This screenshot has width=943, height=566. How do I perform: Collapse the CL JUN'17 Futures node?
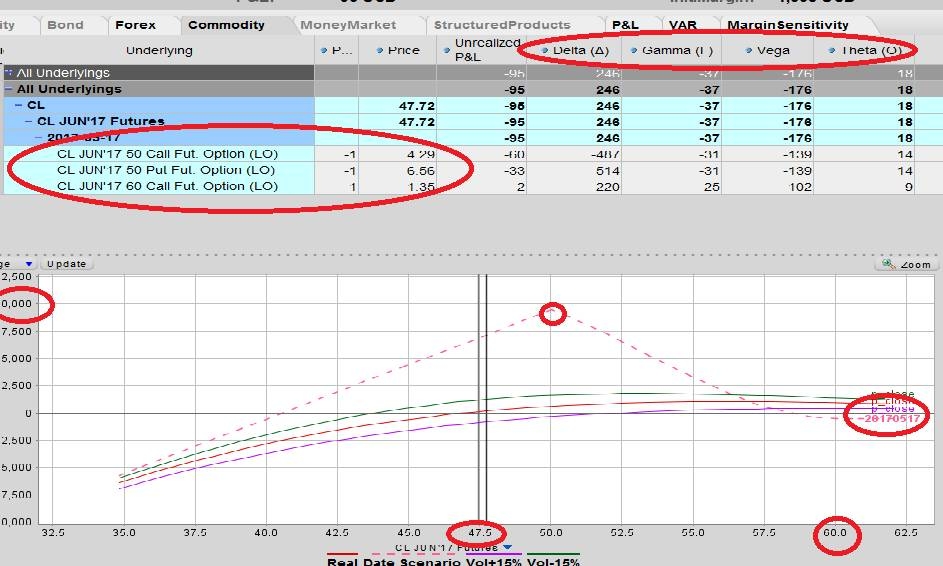29,122
